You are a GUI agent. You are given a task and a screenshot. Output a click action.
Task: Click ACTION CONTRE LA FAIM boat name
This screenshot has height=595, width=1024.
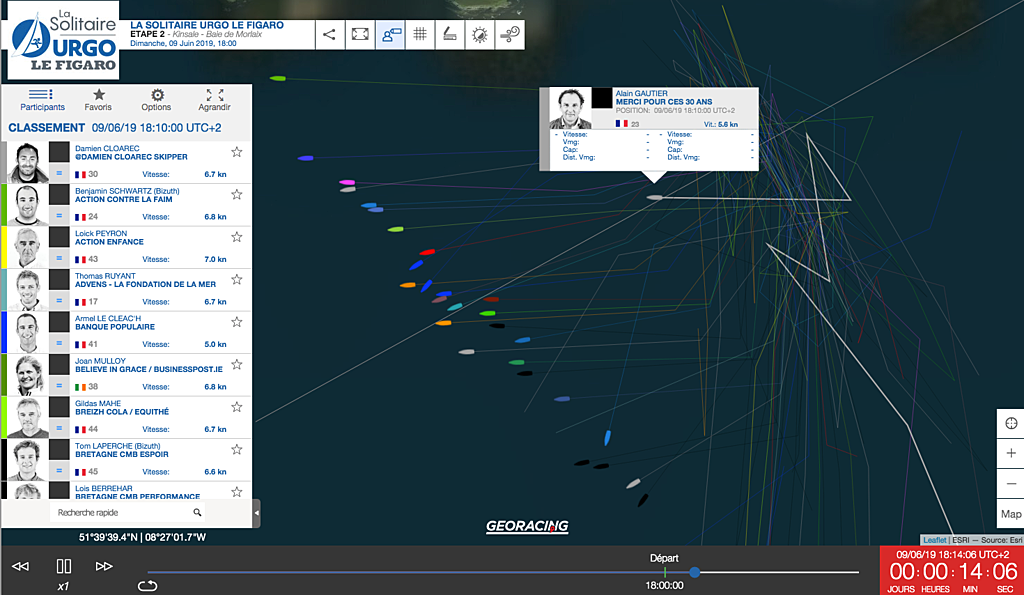pos(123,199)
